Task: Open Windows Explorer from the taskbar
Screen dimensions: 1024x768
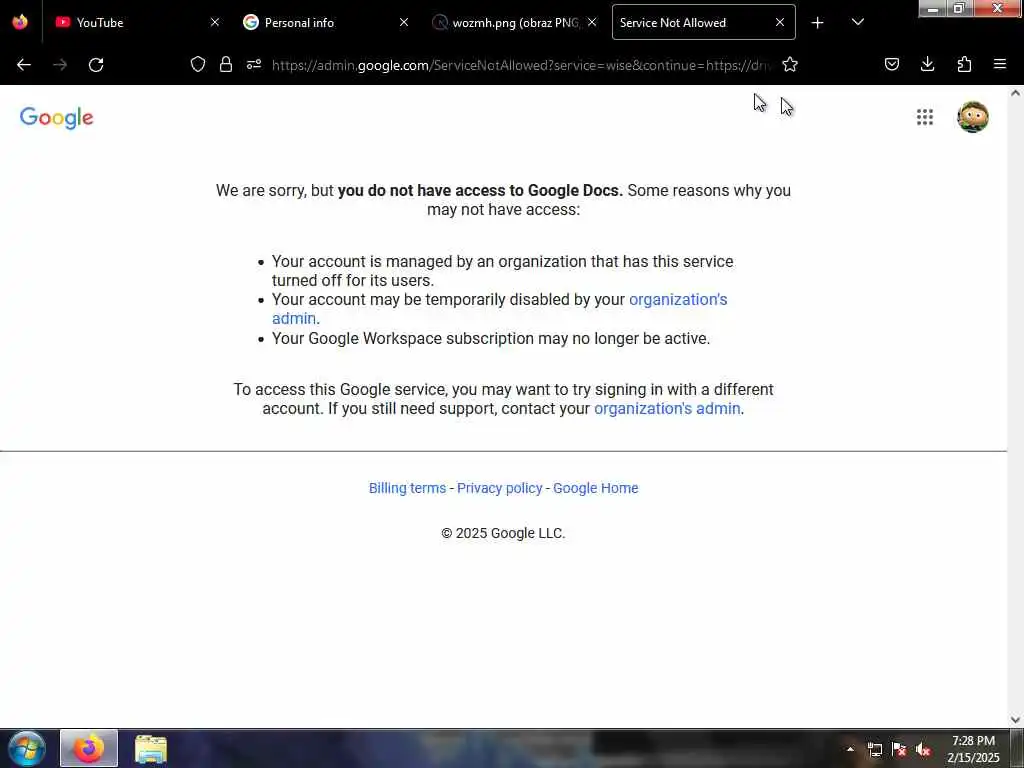Action: coord(151,748)
